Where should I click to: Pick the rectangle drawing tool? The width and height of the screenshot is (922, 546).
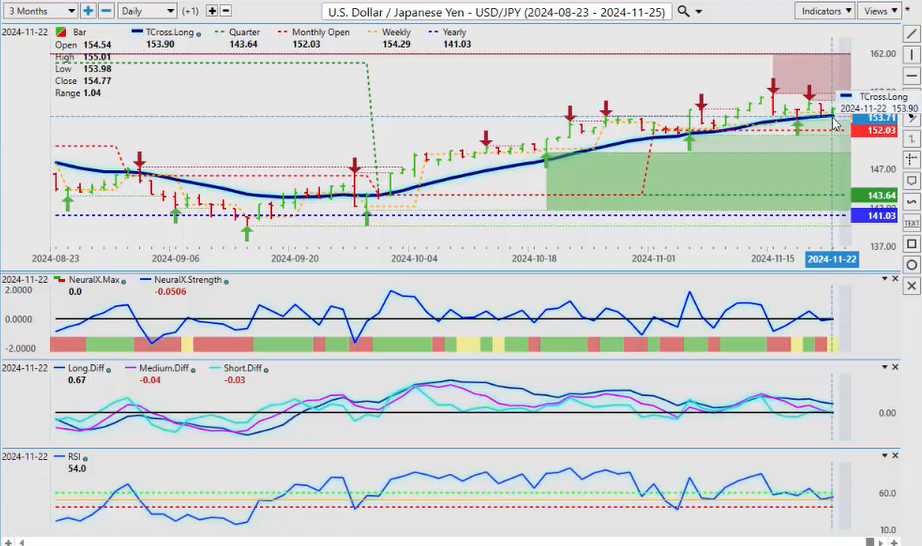911,244
